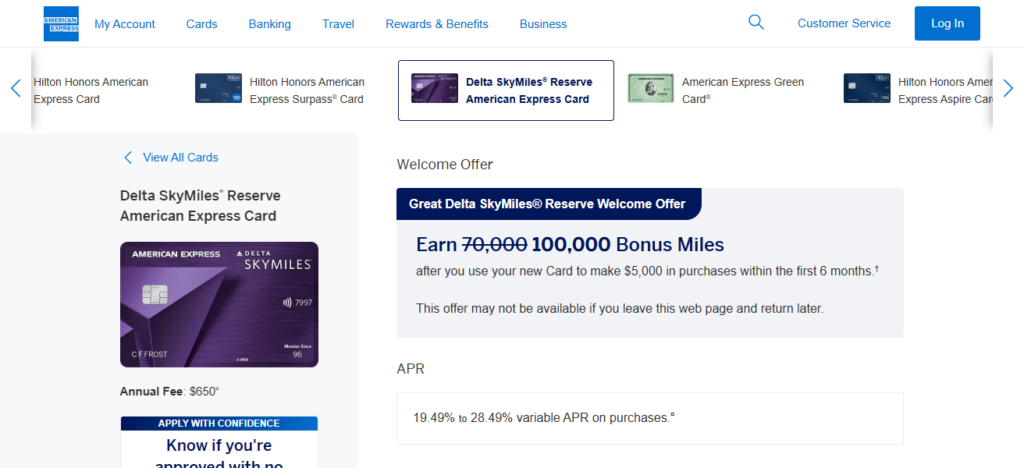Click the Welcome Offer heading

(445, 164)
